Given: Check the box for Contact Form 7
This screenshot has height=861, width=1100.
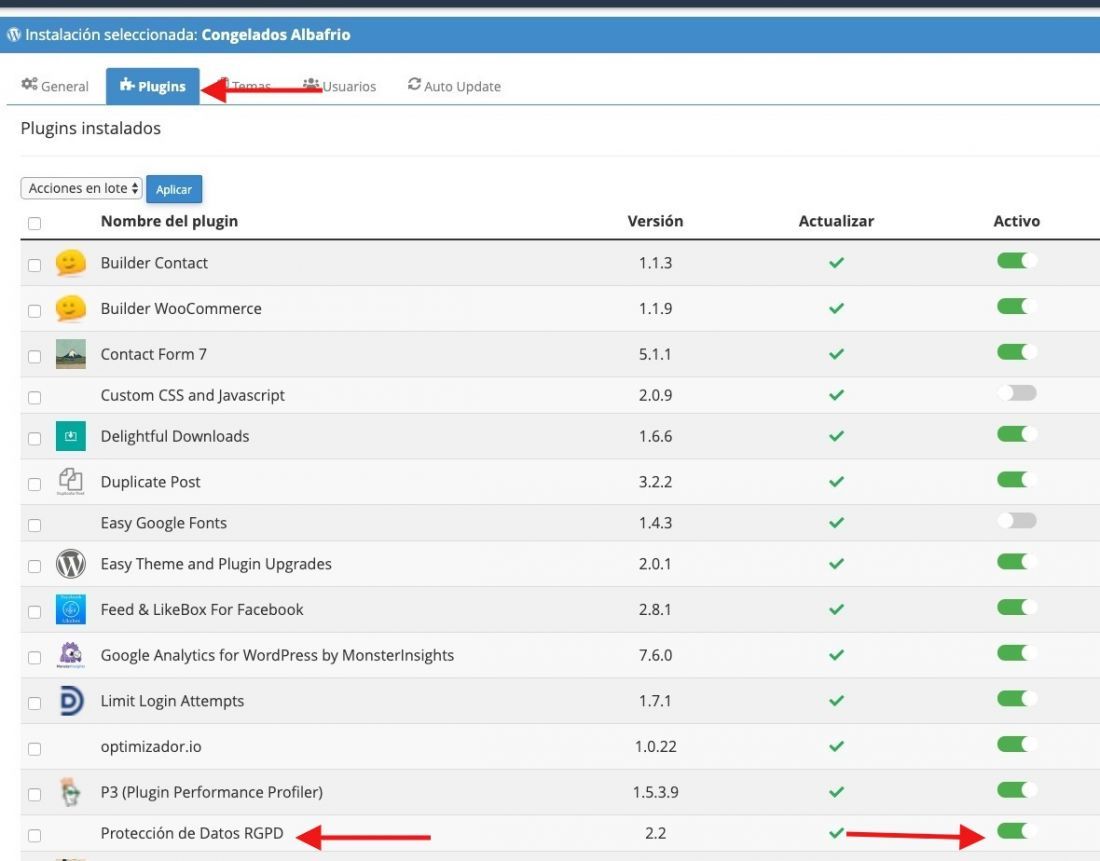Looking at the screenshot, I should click(34, 356).
